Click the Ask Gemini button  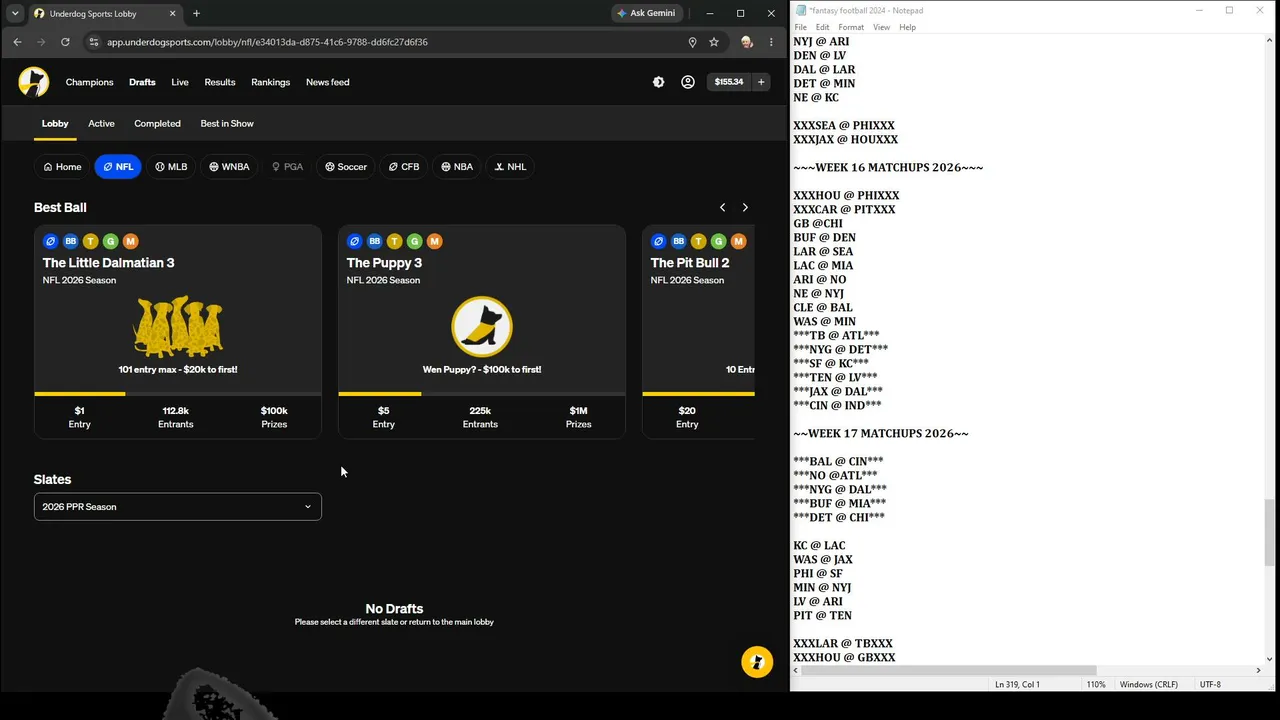[646, 13]
